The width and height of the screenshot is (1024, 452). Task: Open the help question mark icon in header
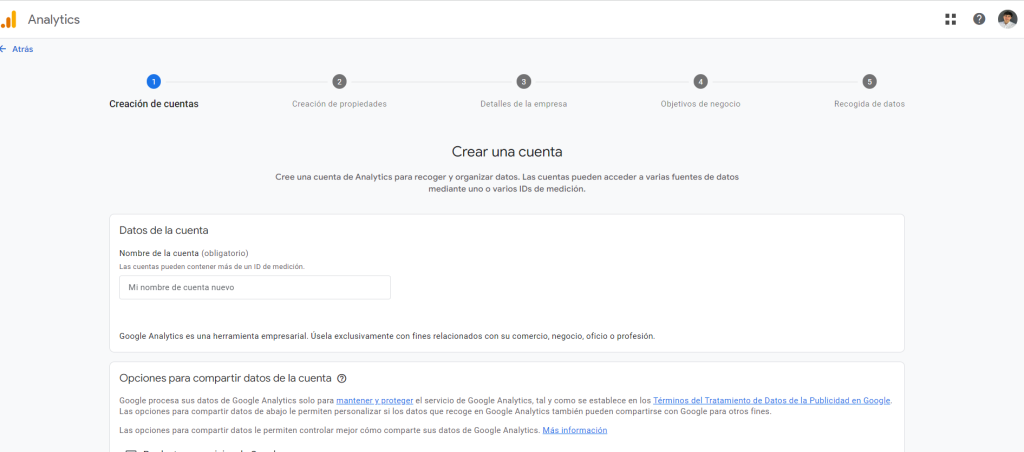(979, 19)
